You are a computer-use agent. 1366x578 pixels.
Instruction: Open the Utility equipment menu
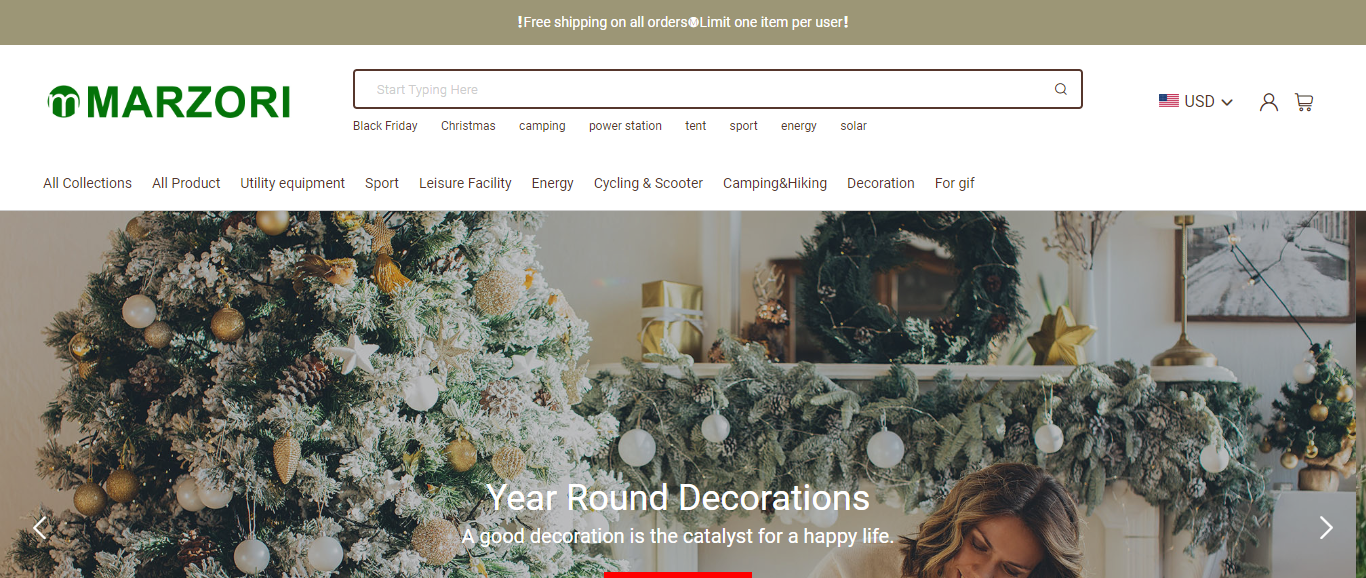(292, 183)
